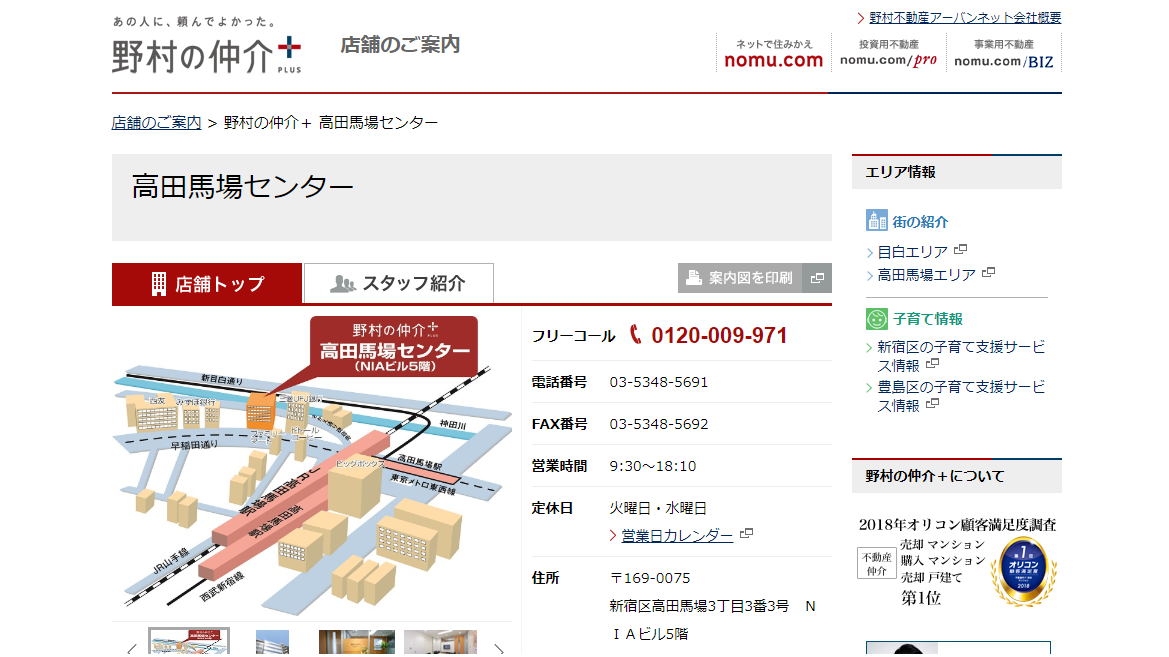Image resolution: width=1169 pixels, height=657 pixels.
Task: Go to 店舗のご案内 in the breadcrumb
Action: (157, 122)
